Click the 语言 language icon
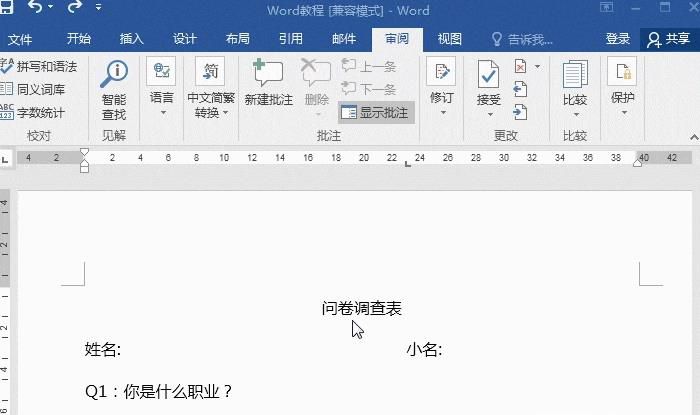This screenshot has width=700, height=415. 161,71
